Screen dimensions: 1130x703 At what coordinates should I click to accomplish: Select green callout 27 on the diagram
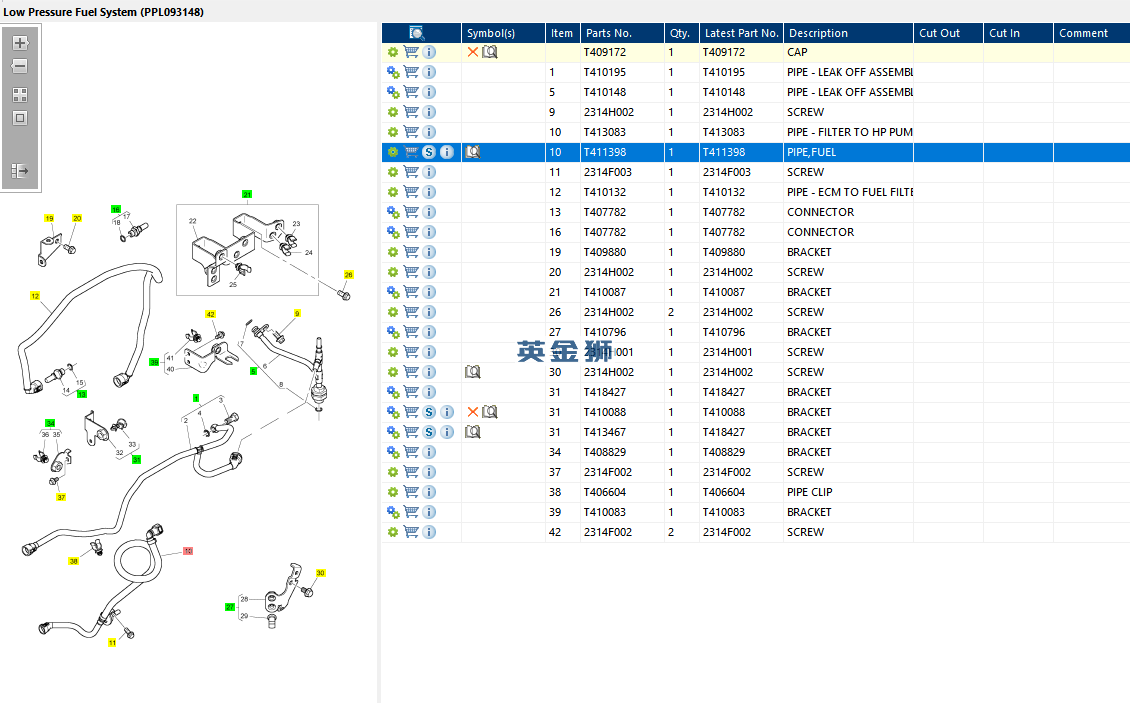coord(230,607)
